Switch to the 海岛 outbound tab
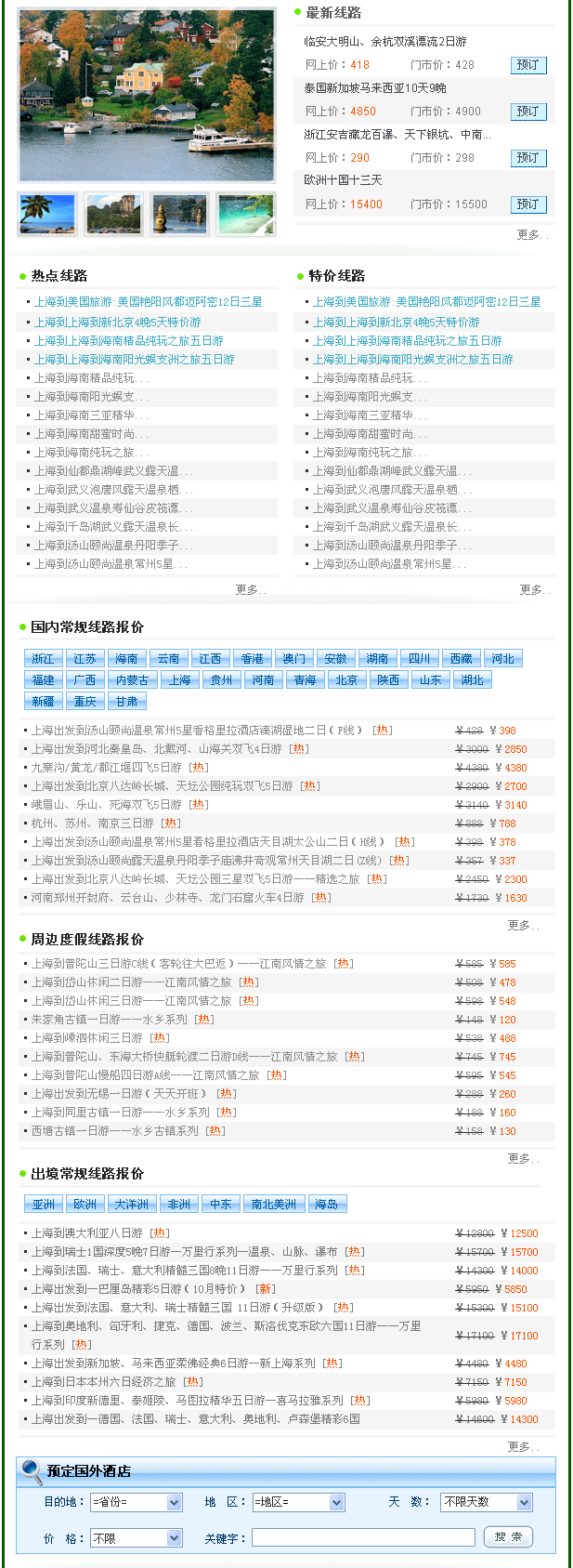573x1568 pixels. (x=327, y=1204)
